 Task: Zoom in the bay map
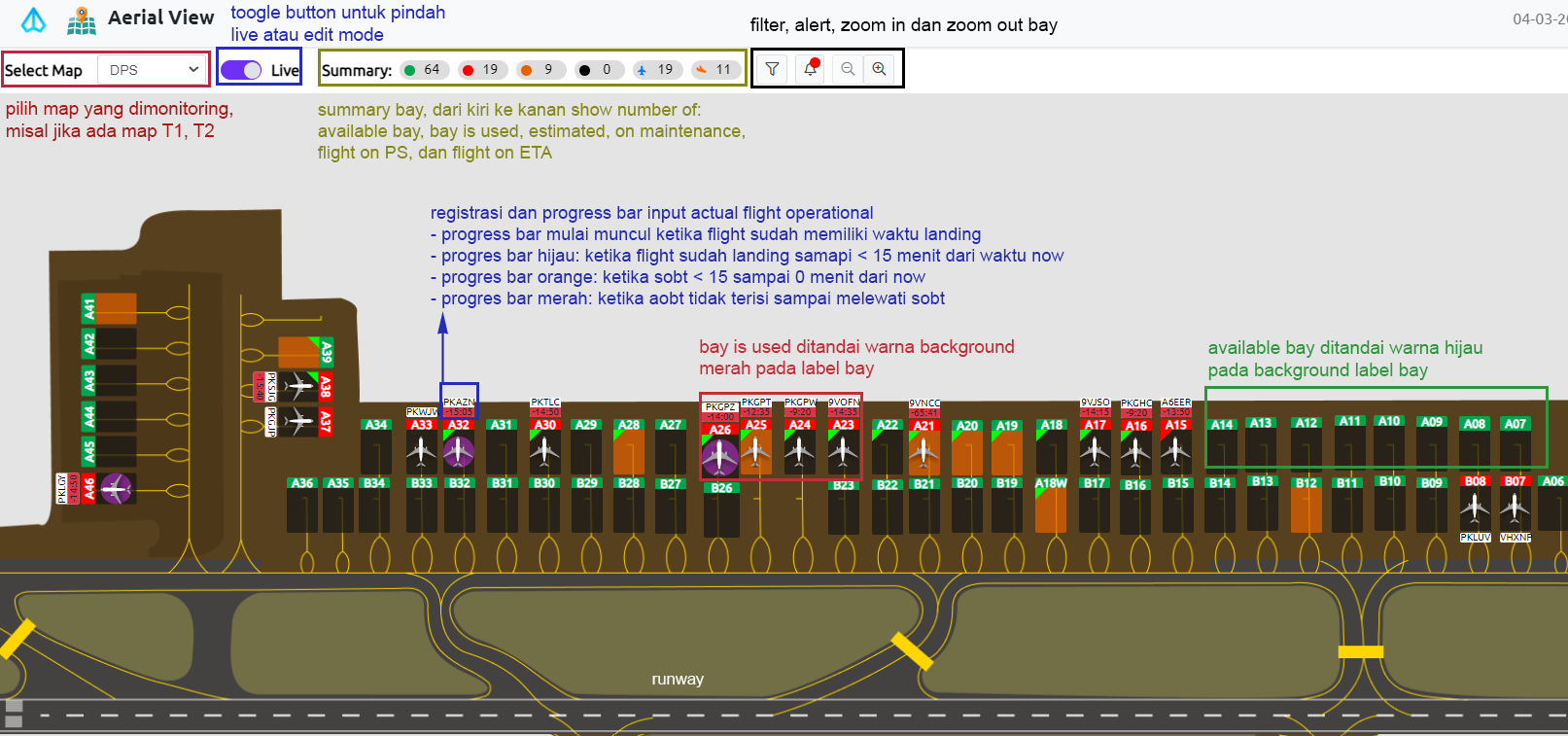click(880, 69)
